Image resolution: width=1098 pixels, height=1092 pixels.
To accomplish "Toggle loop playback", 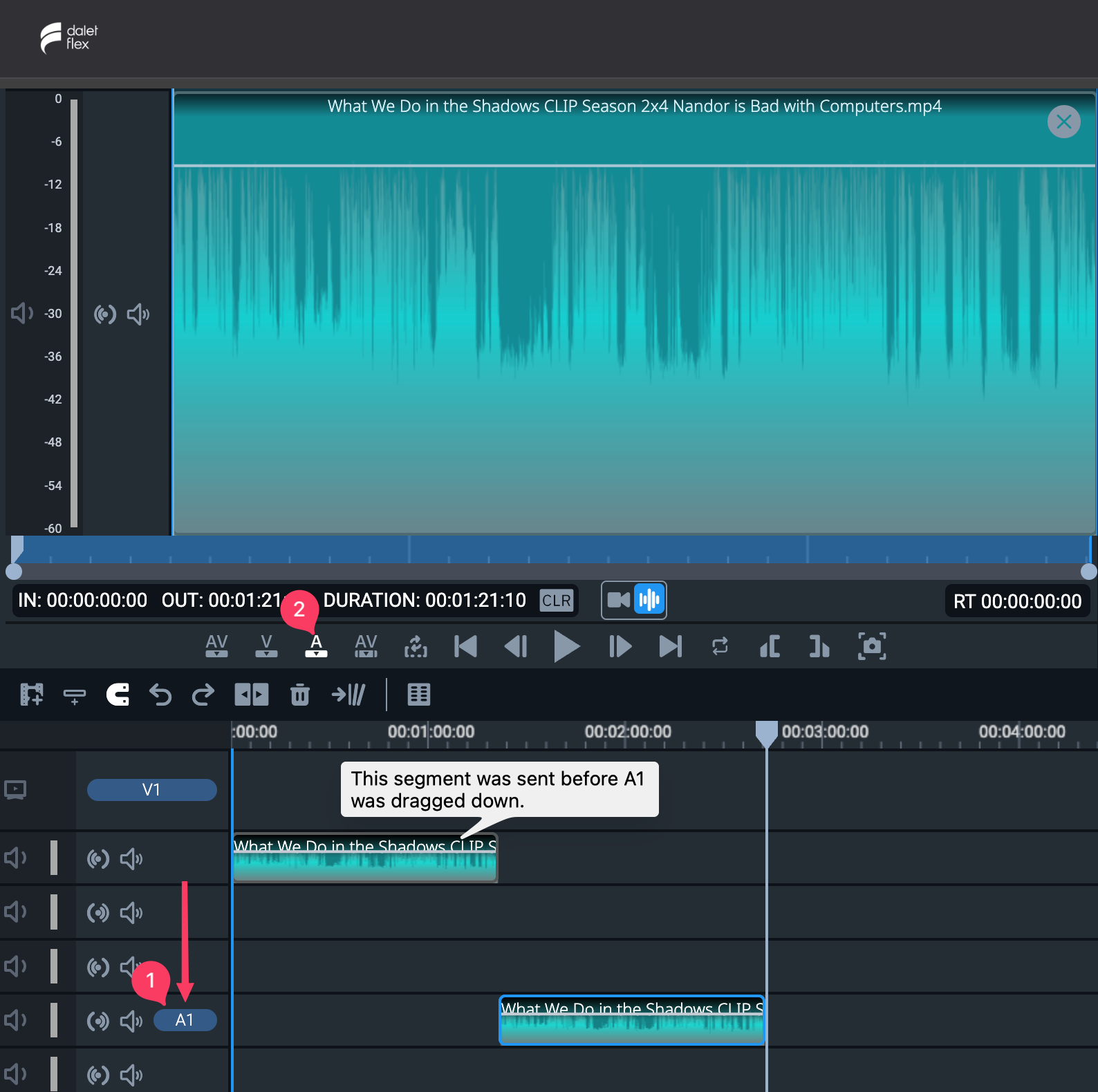I will [720, 647].
